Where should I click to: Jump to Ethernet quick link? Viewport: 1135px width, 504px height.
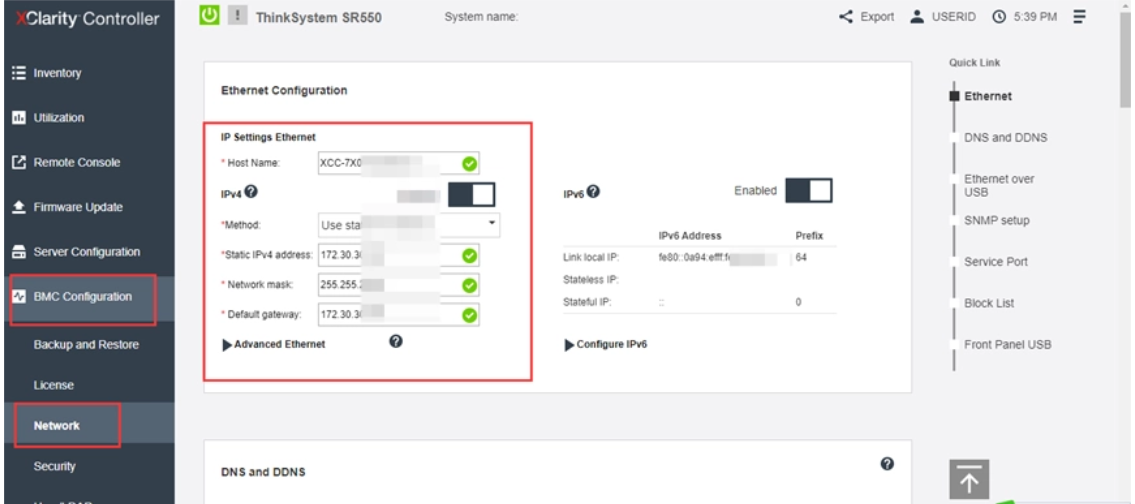pyautogui.click(x=987, y=96)
